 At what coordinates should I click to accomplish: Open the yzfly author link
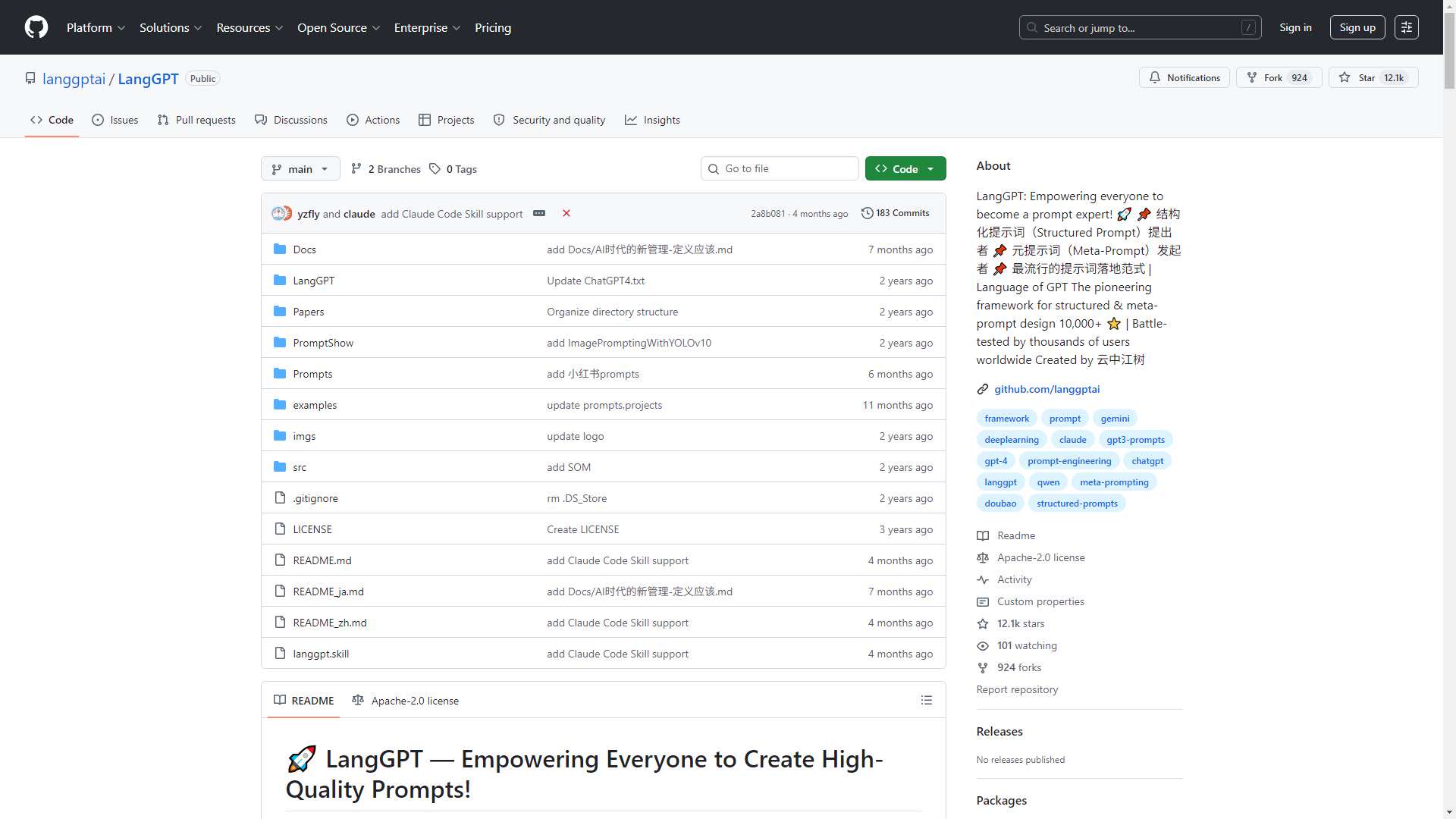pos(309,214)
